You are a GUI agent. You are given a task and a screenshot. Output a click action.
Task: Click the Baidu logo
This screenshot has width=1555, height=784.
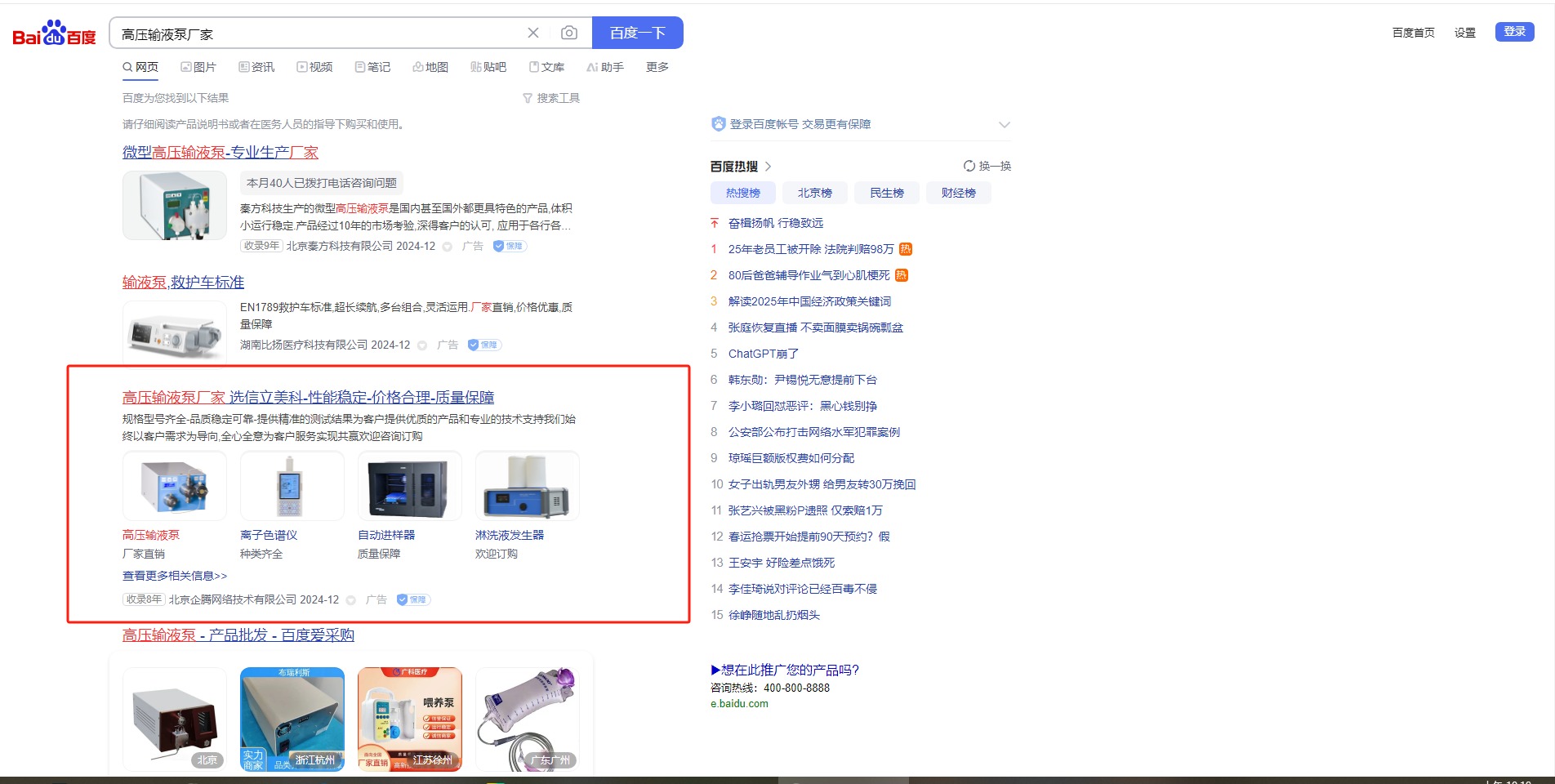(x=54, y=33)
